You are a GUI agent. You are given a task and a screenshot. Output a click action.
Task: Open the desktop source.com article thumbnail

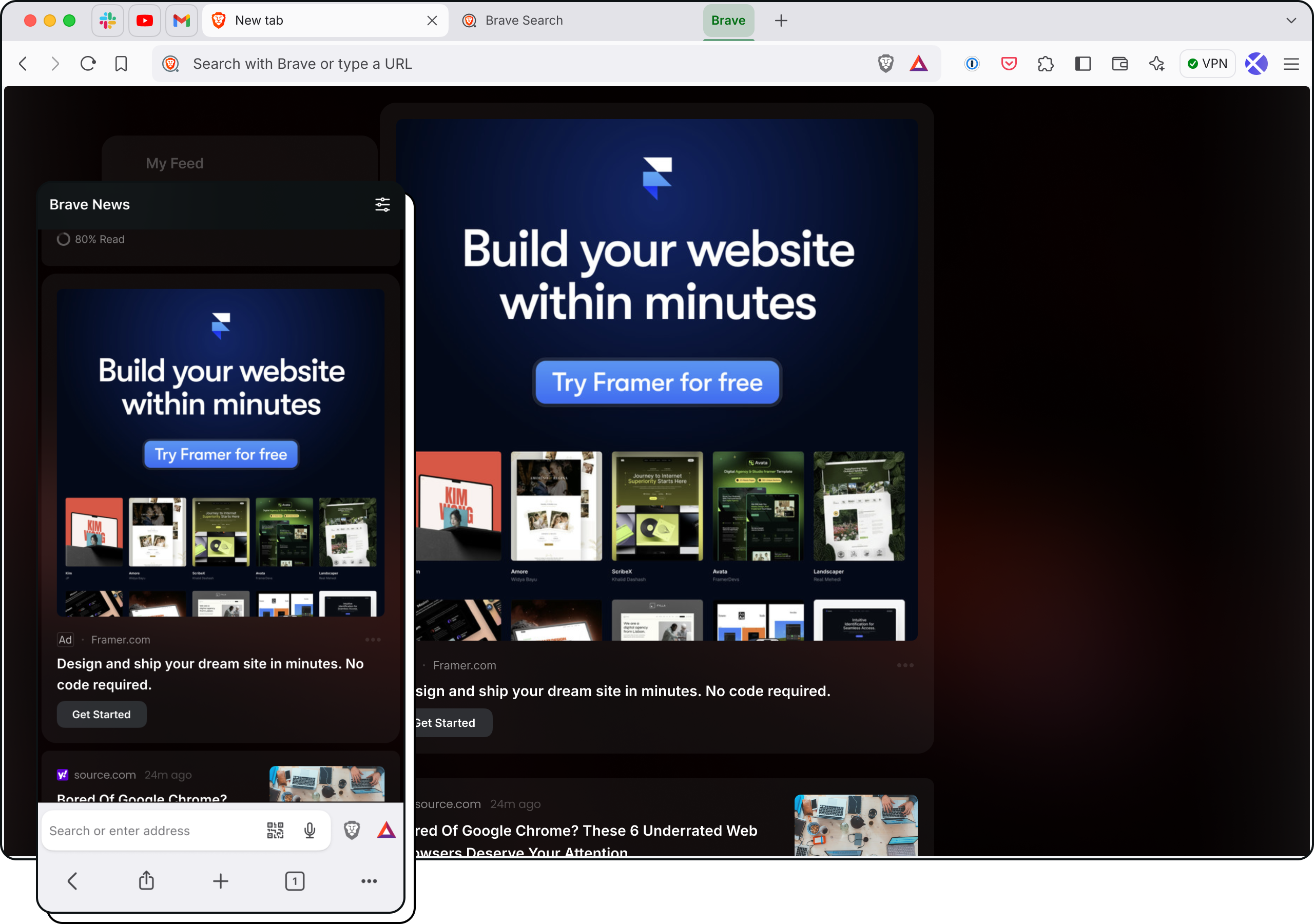tap(856, 825)
